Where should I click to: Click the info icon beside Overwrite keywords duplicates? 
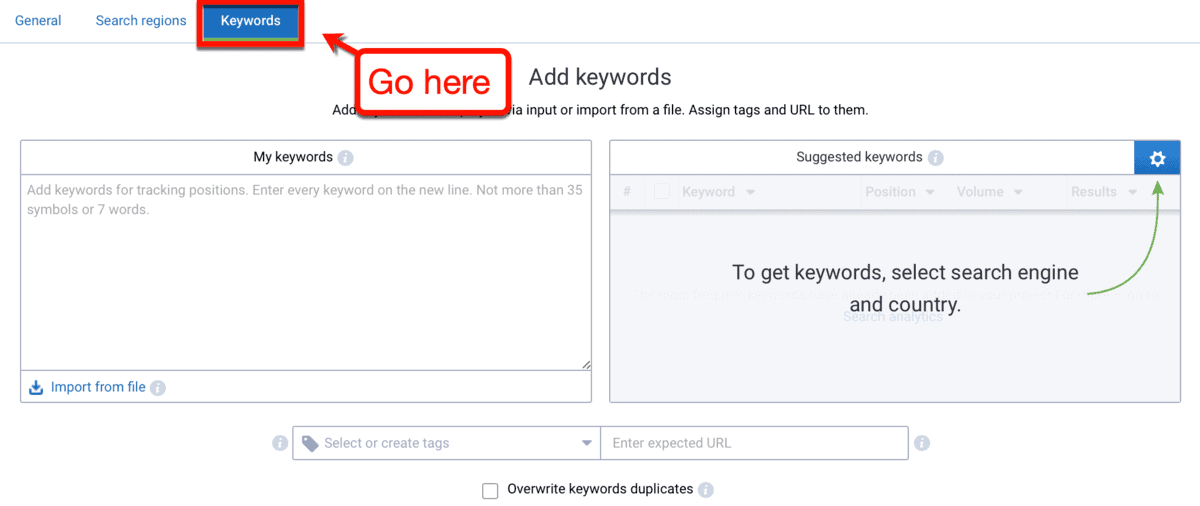(x=706, y=490)
